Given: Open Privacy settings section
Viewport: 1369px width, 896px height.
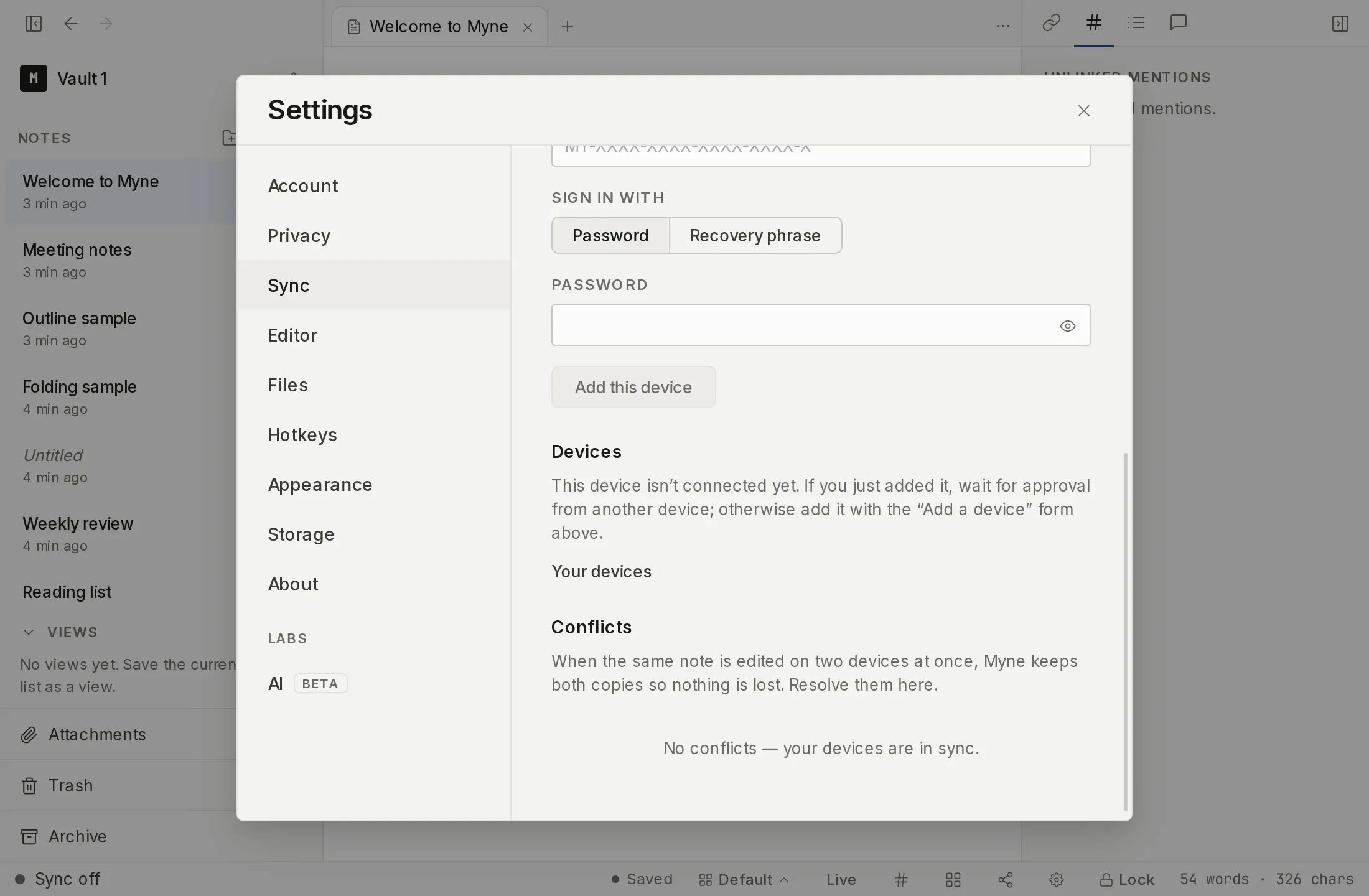Looking at the screenshot, I should point(373,235).
